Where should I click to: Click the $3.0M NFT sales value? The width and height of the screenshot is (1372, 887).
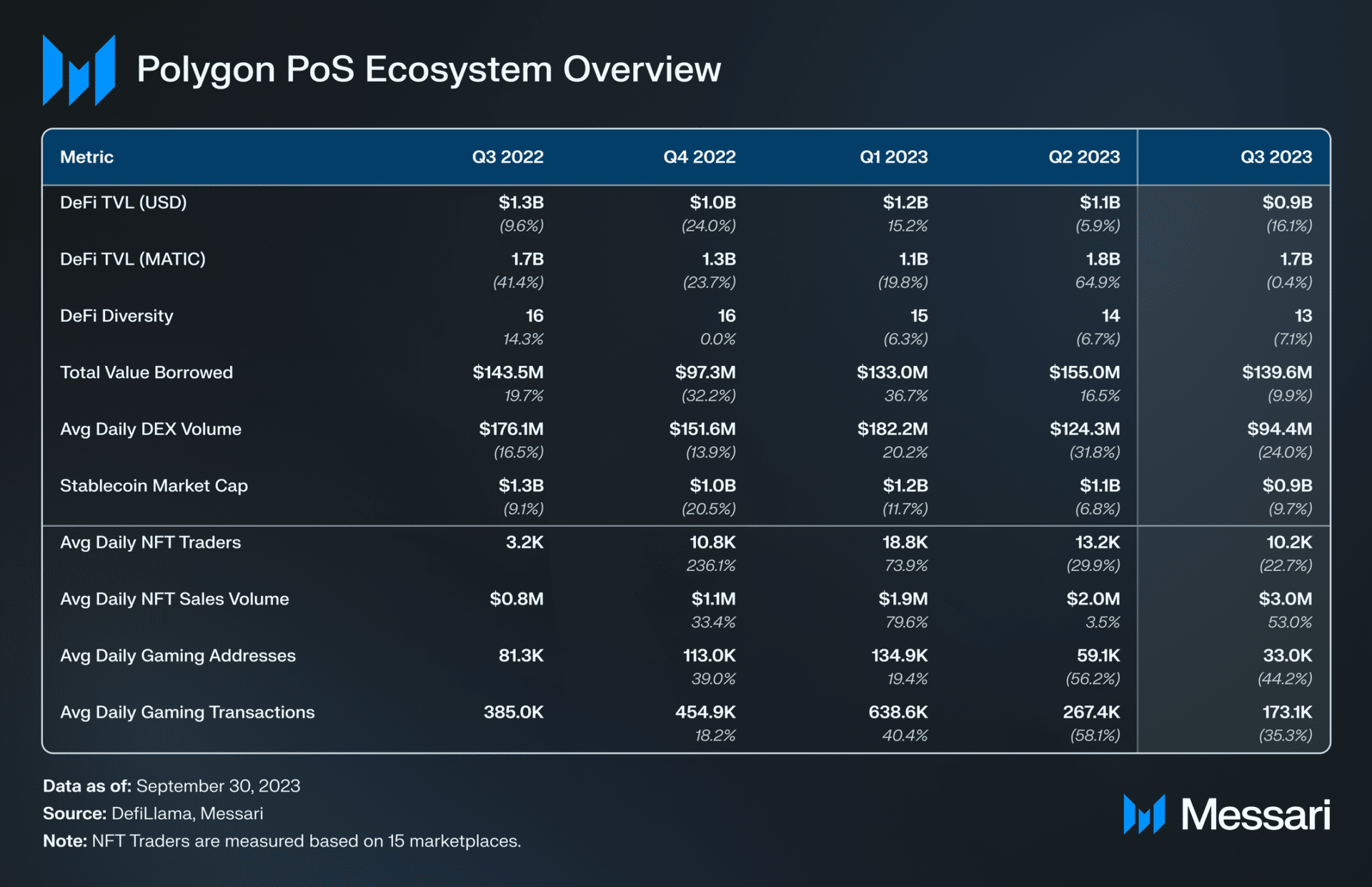(1286, 599)
